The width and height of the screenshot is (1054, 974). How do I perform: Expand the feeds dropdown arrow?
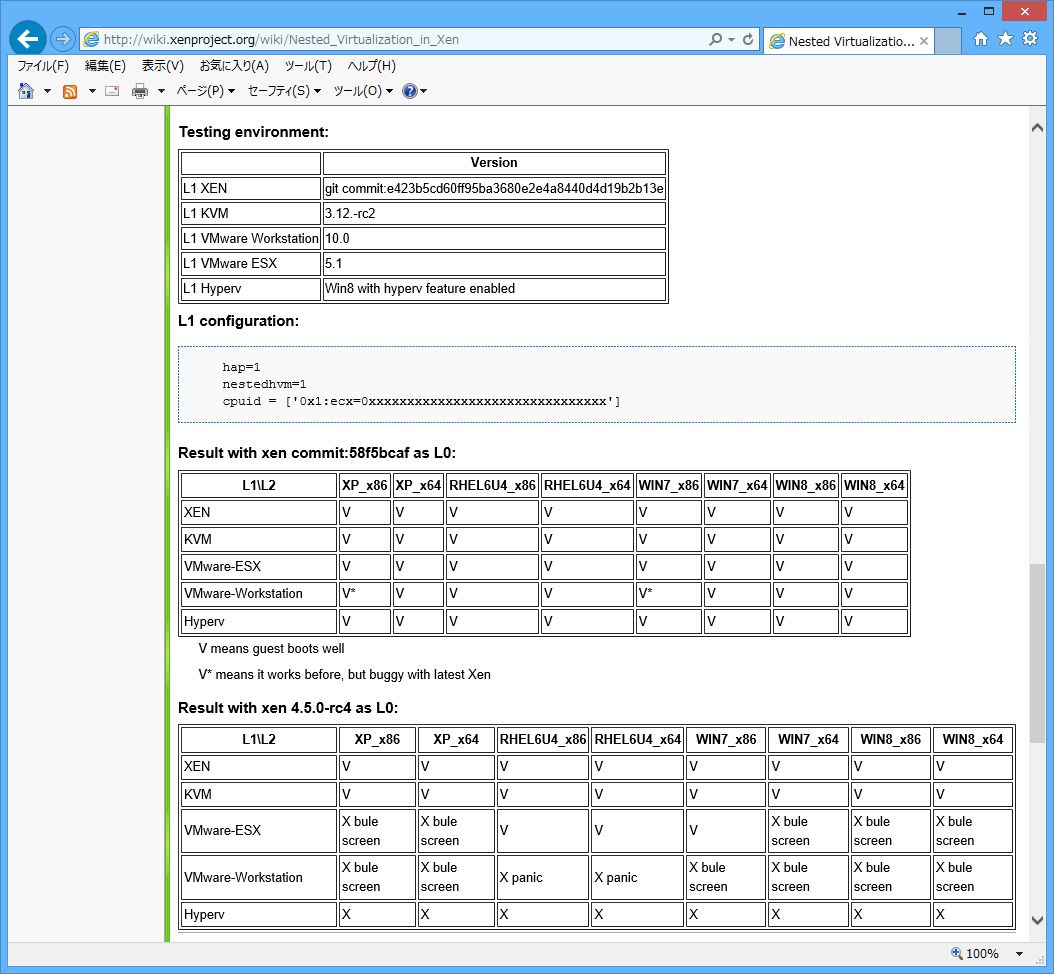click(91, 91)
